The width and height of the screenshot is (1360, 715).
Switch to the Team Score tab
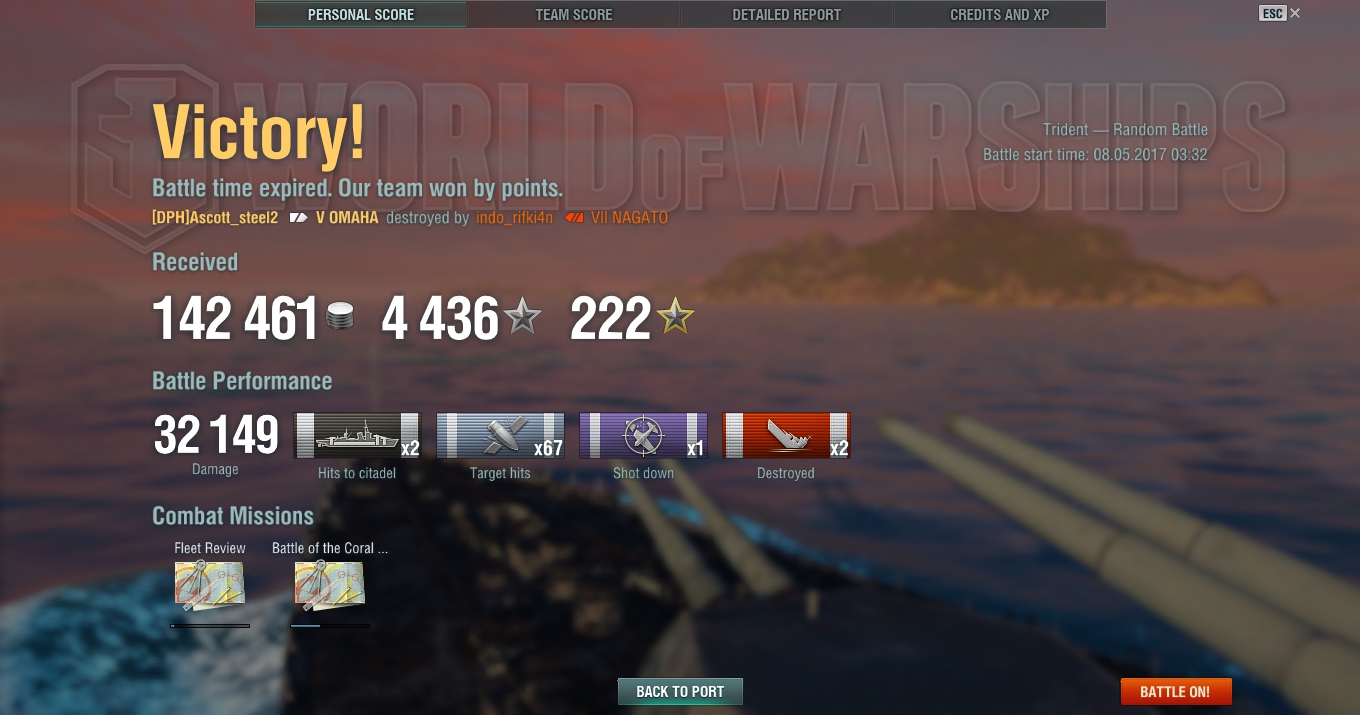tap(574, 15)
